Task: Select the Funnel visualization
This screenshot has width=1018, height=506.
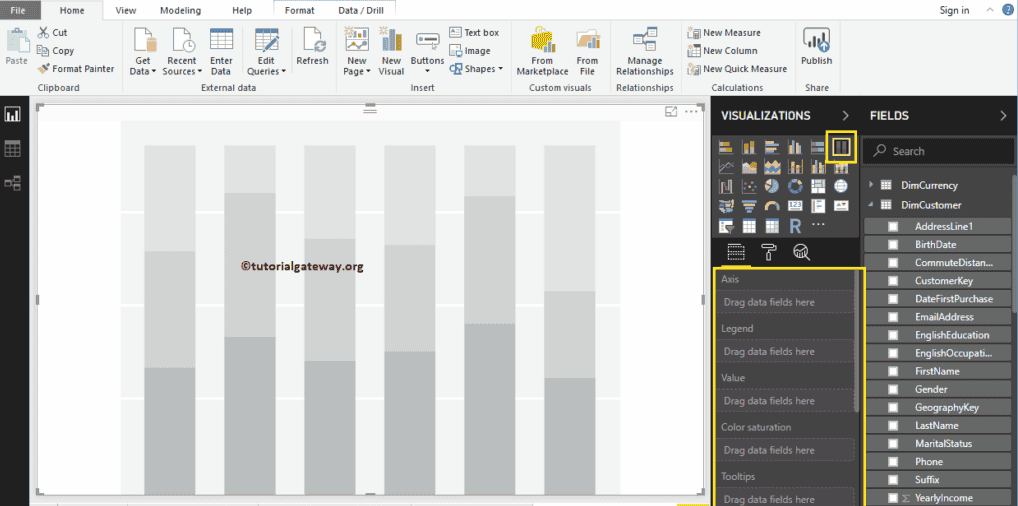Action: [749, 207]
